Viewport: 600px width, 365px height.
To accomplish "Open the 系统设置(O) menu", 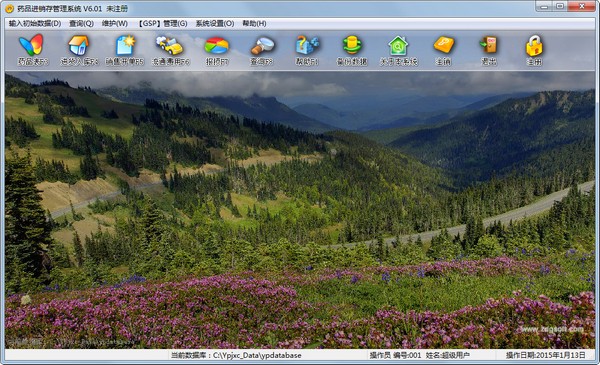I will coord(215,23).
